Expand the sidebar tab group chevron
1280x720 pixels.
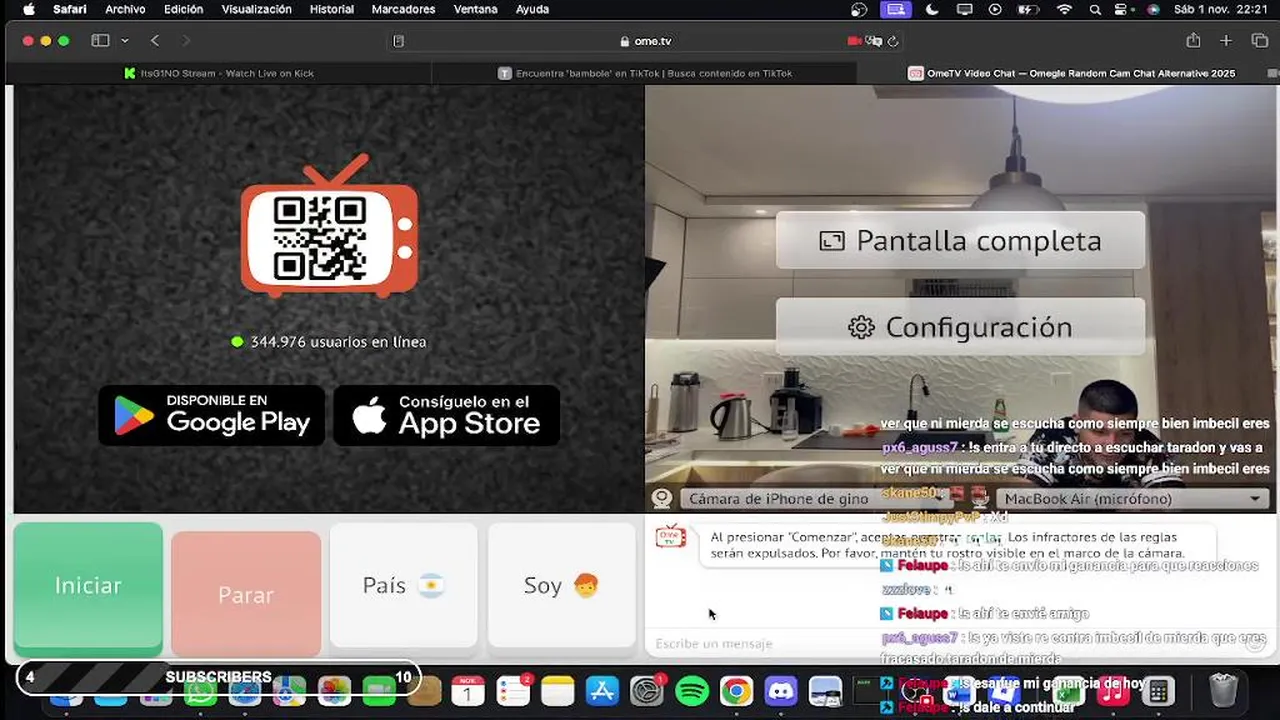pos(124,41)
